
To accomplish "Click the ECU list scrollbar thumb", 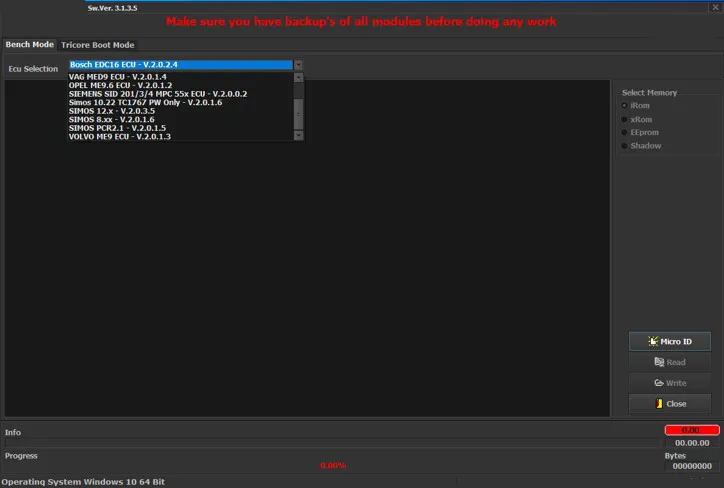I will [x=298, y=114].
